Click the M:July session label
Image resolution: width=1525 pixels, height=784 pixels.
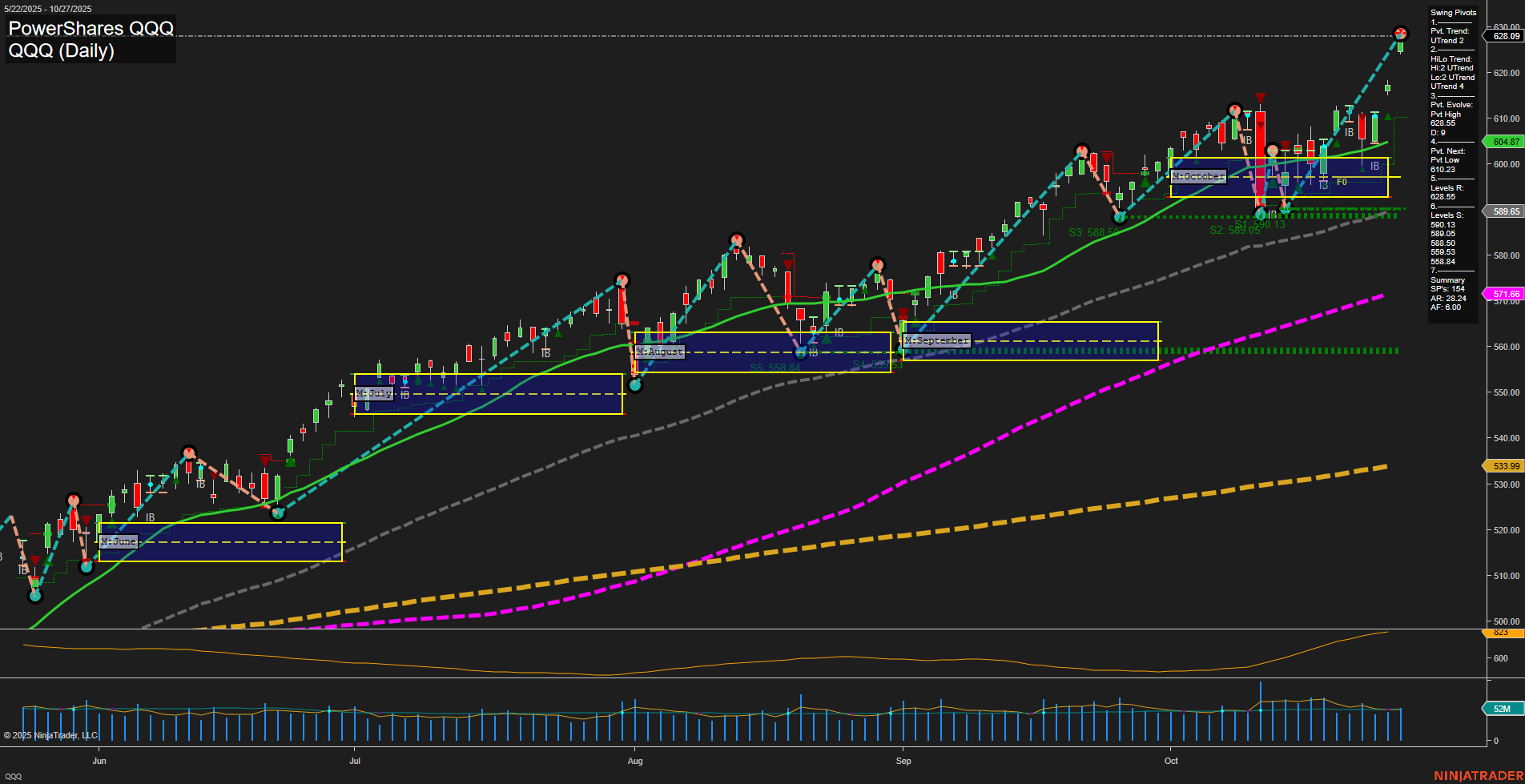(x=374, y=393)
